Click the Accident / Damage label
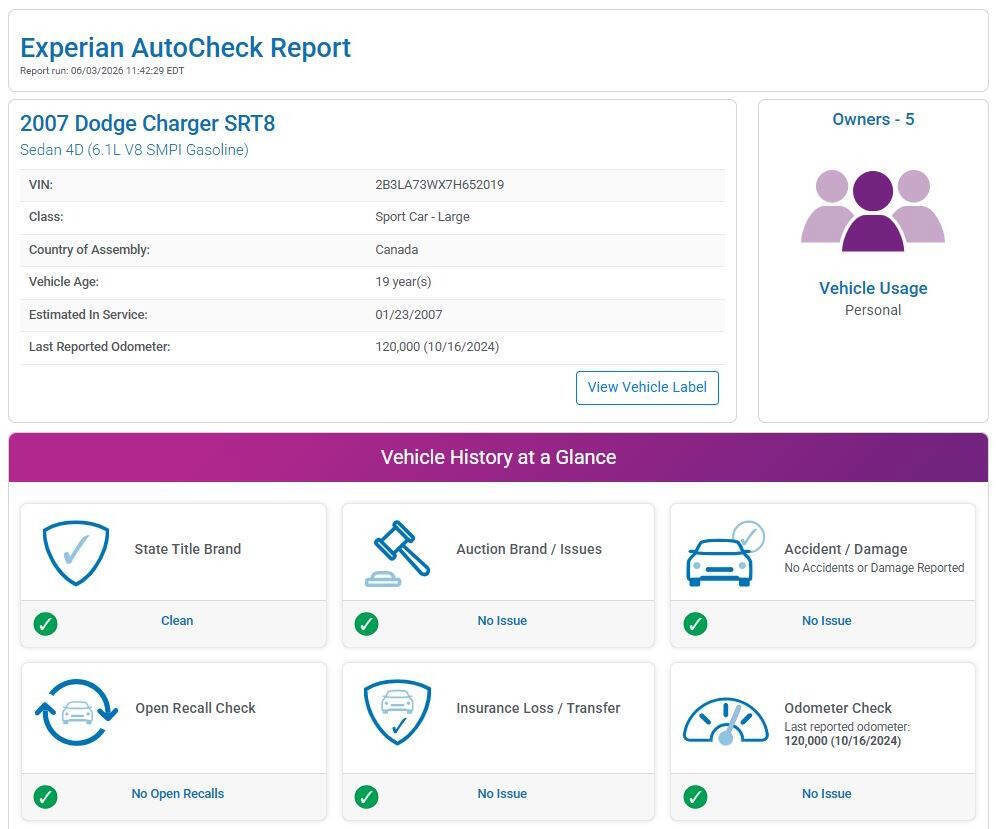Viewport: 996px width, 829px height. tap(845, 549)
